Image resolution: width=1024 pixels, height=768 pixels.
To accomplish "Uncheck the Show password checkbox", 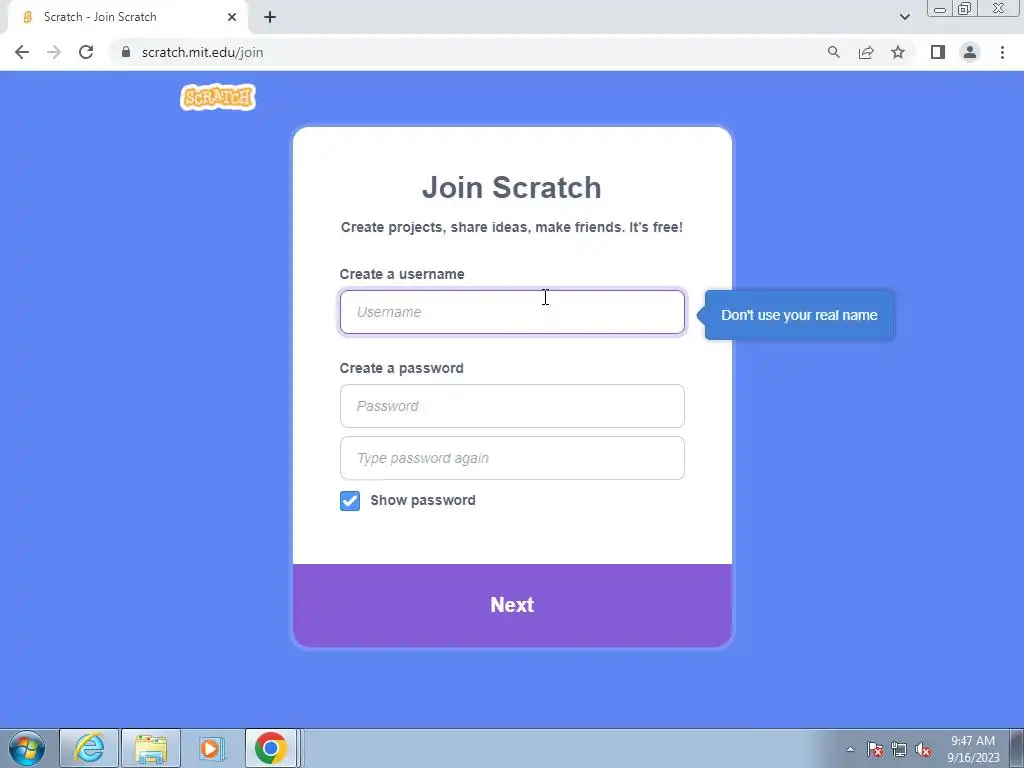I will [350, 501].
